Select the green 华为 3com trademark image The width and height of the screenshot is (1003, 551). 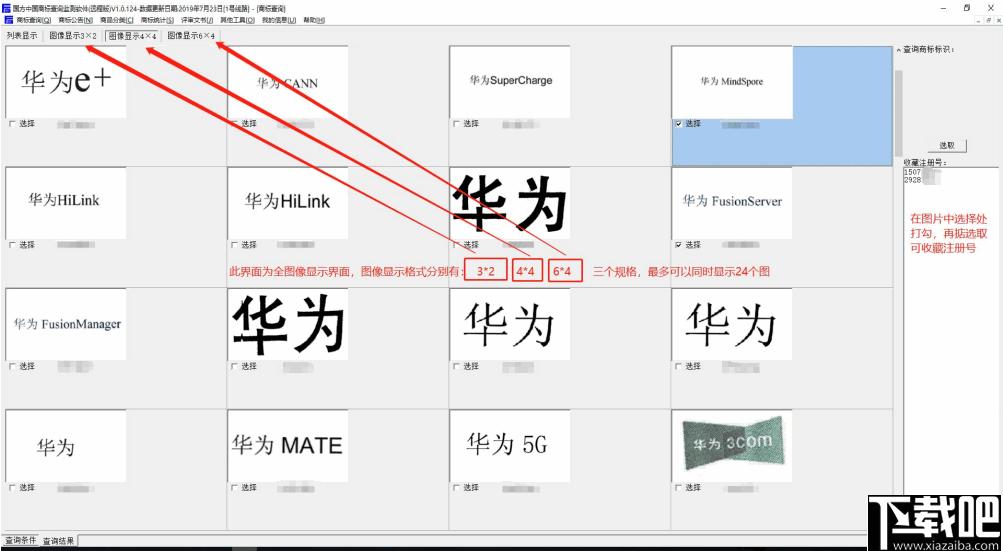(x=732, y=445)
